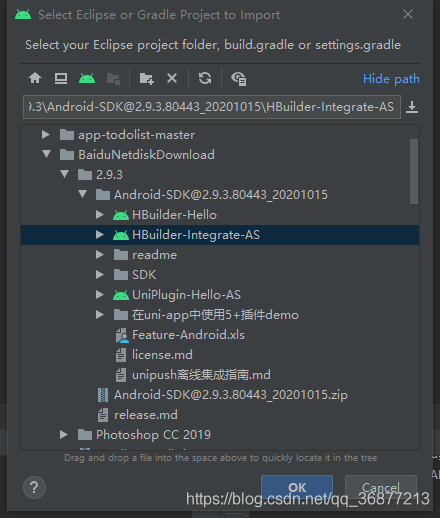Click the Android icon beside HBuilder-Hello
This screenshot has width=440, height=518.
point(121,215)
